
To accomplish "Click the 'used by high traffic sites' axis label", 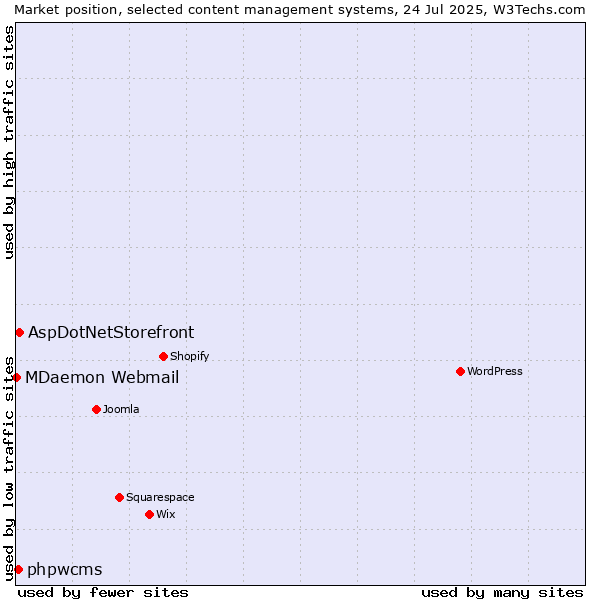I will click(9, 142).
